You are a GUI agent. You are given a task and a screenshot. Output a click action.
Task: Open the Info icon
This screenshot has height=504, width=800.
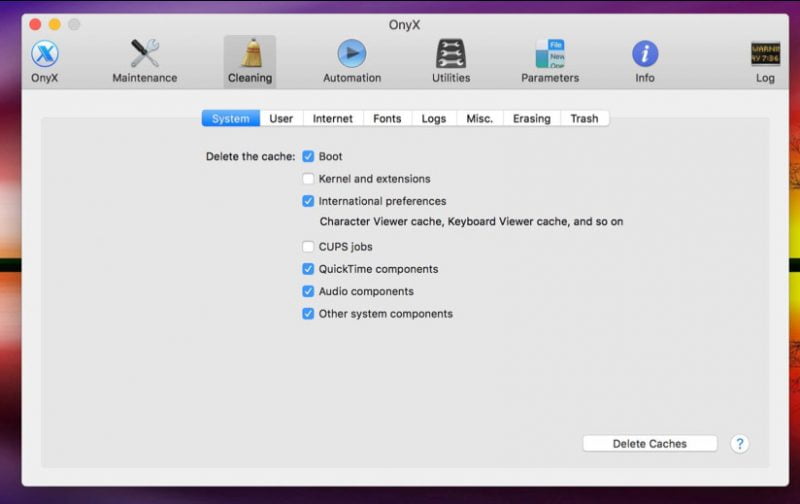pyautogui.click(x=645, y=54)
